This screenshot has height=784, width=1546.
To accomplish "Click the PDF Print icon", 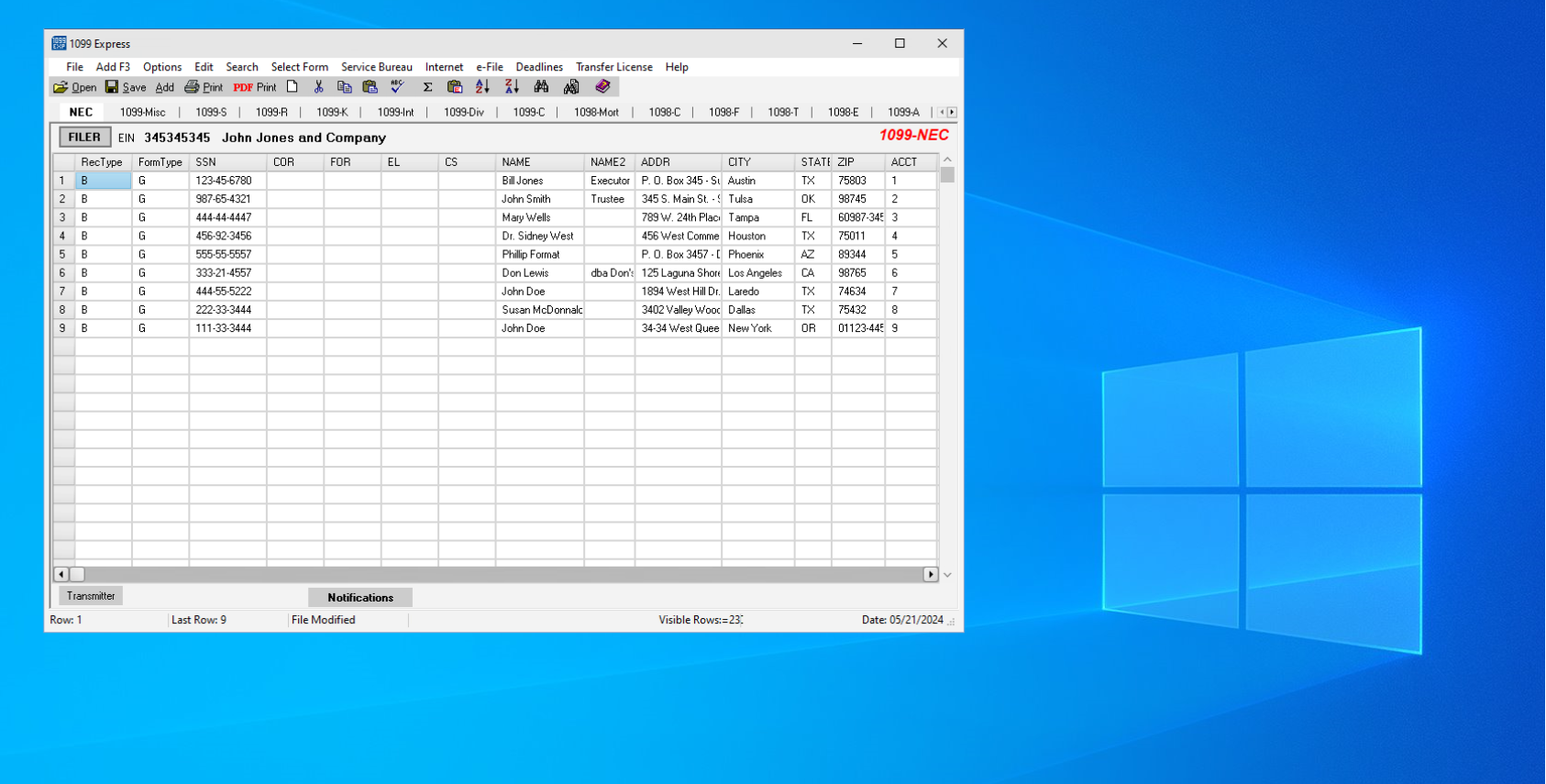I will pyautogui.click(x=243, y=87).
